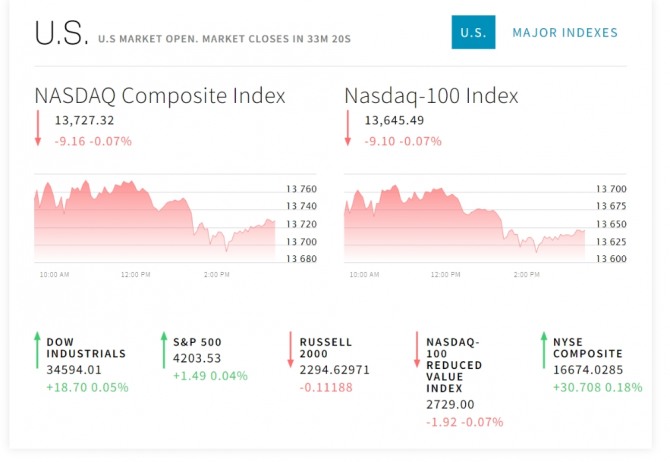Open the NASDAQ Composite Index heading
Viewport: 670px width, 462px height.
pos(160,96)
